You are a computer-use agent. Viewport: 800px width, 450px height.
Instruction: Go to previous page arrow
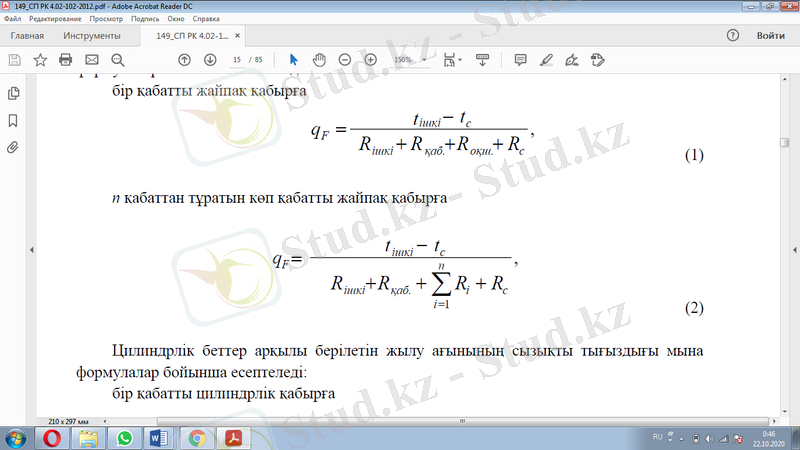pos(184,60)
